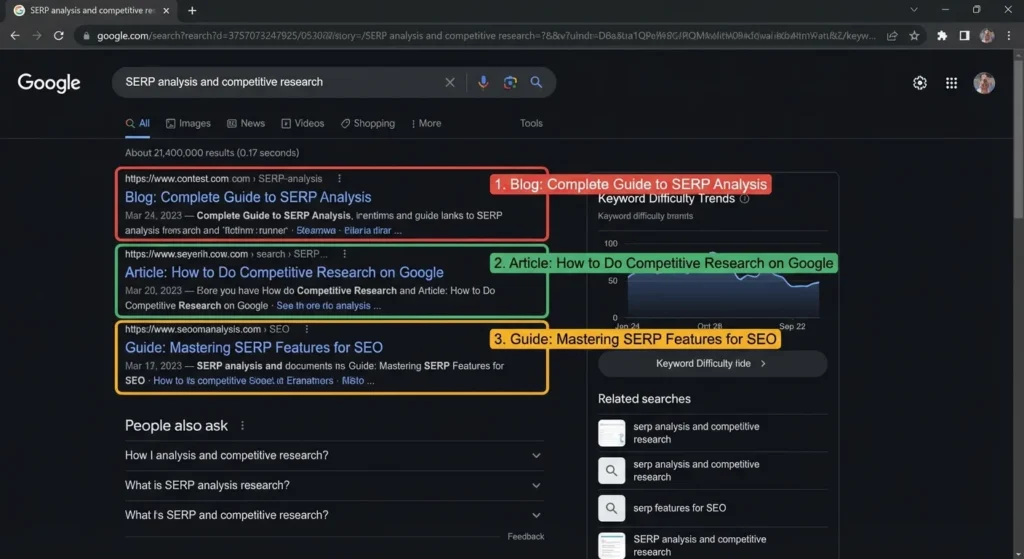Switch to the Images tab
Image resolution: width=1024 pixels, height=559 pixels.
click(188, 123)
